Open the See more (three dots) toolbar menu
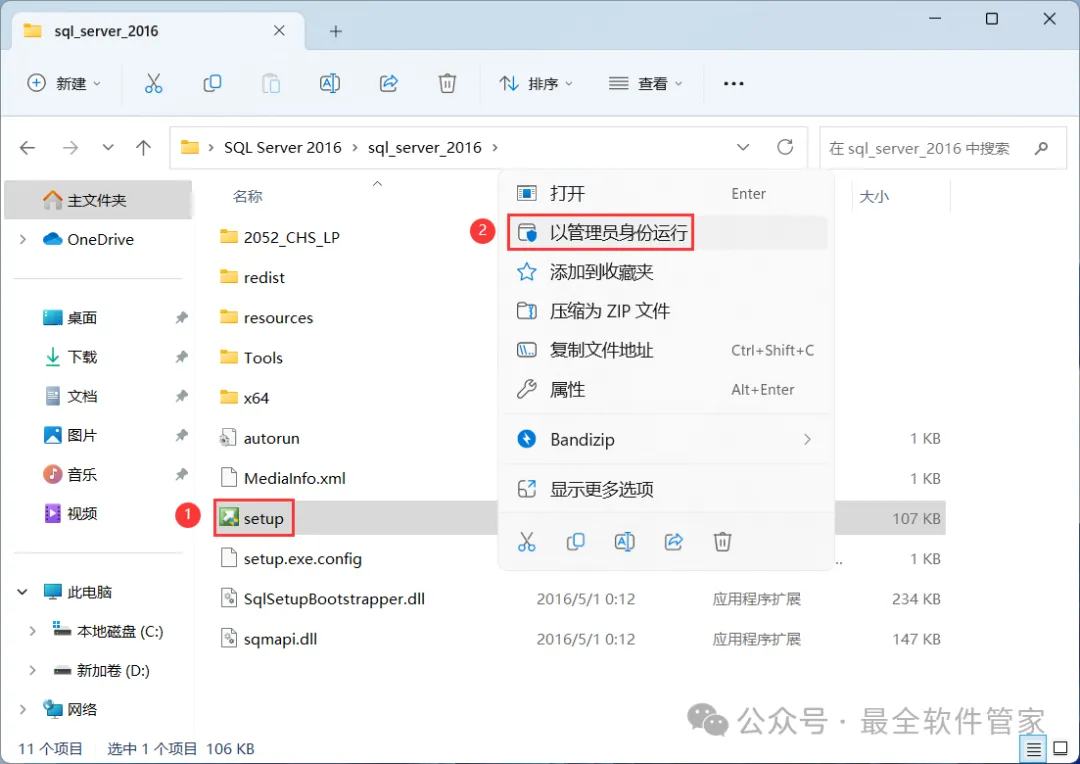The image size is (1080, 764). 734,83
